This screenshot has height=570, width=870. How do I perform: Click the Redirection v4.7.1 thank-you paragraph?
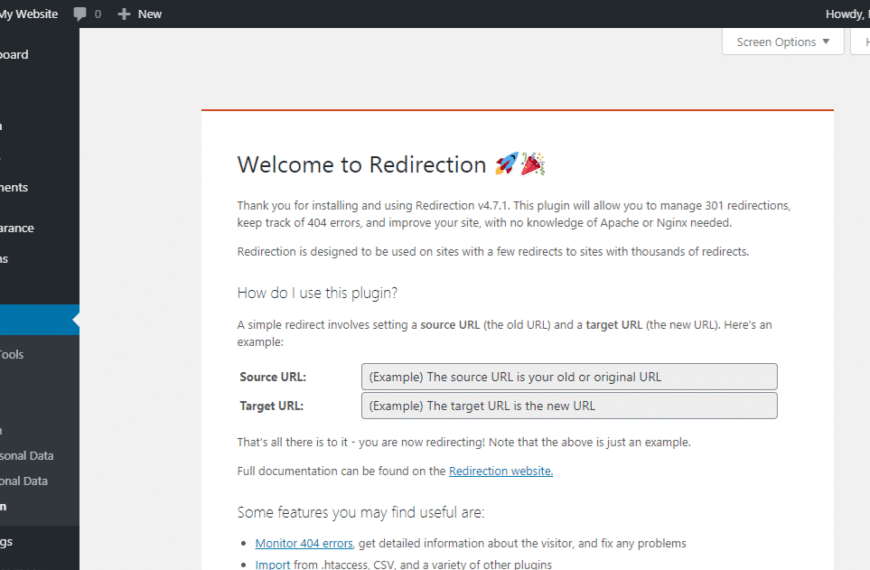click(x=514, y=214)
